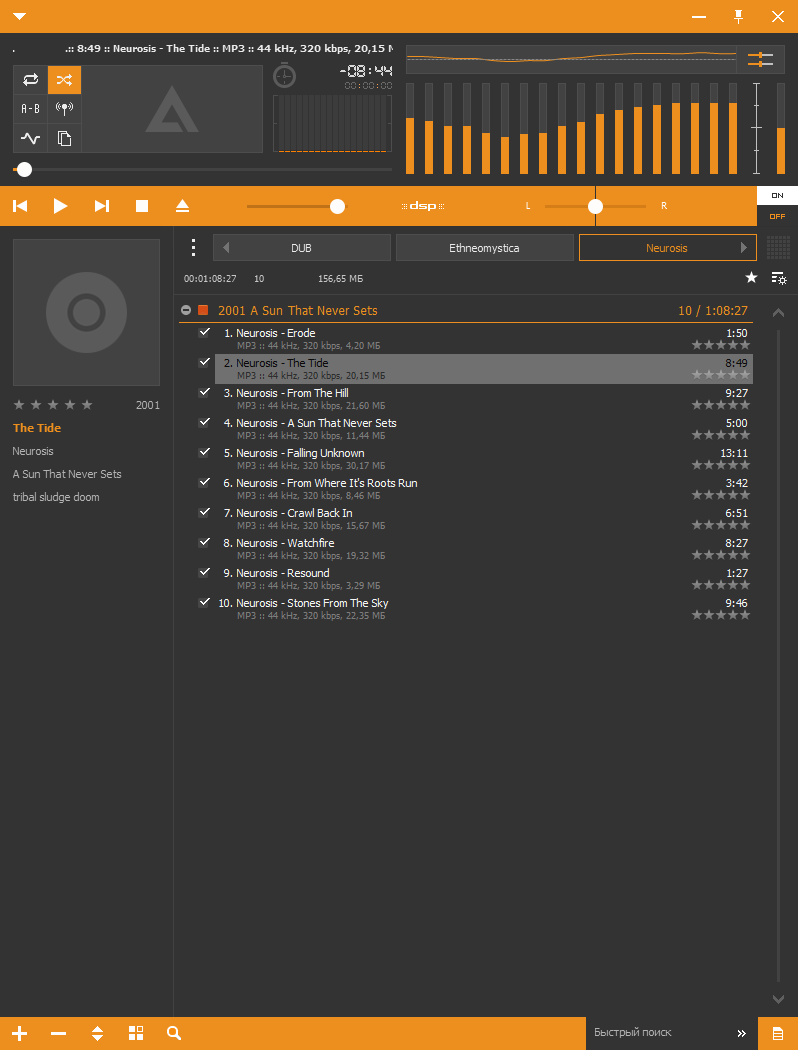
Task: Click the favorites star icon
Action: point(751,277)
